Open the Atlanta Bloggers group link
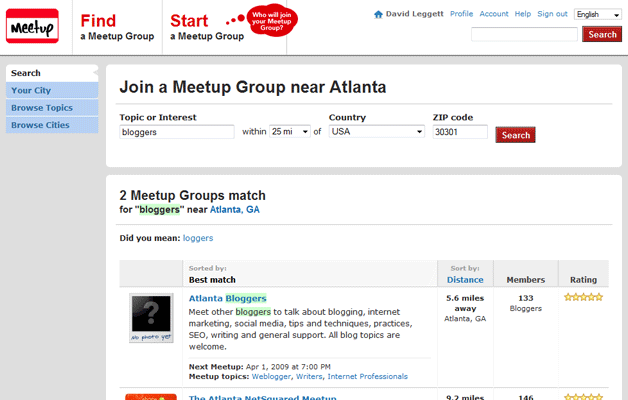628x400 pixels. tap(227, 298)
